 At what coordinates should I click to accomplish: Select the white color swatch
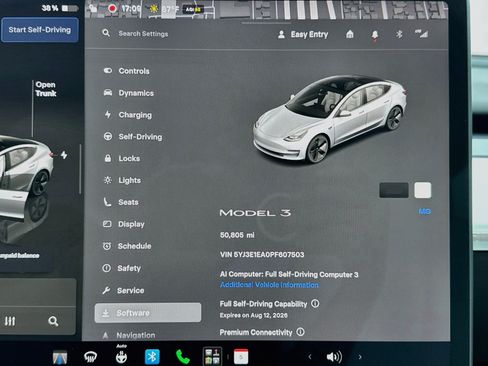click(423, 190)
